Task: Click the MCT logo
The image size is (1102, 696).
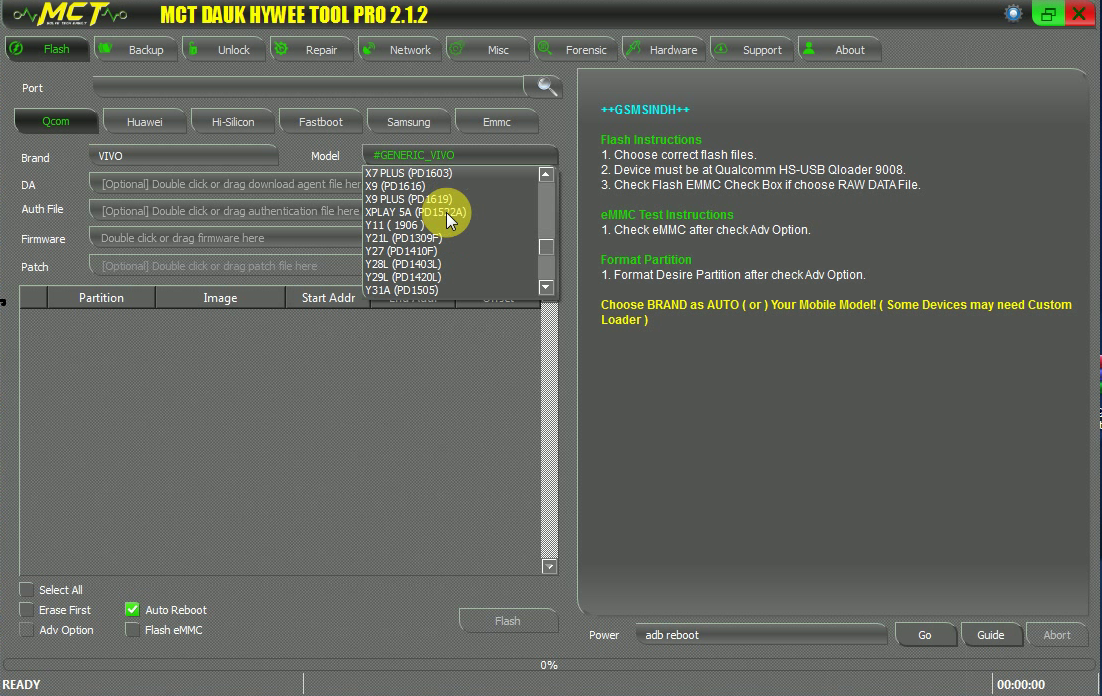Action: pyautogui.click(x=70, y=14)
